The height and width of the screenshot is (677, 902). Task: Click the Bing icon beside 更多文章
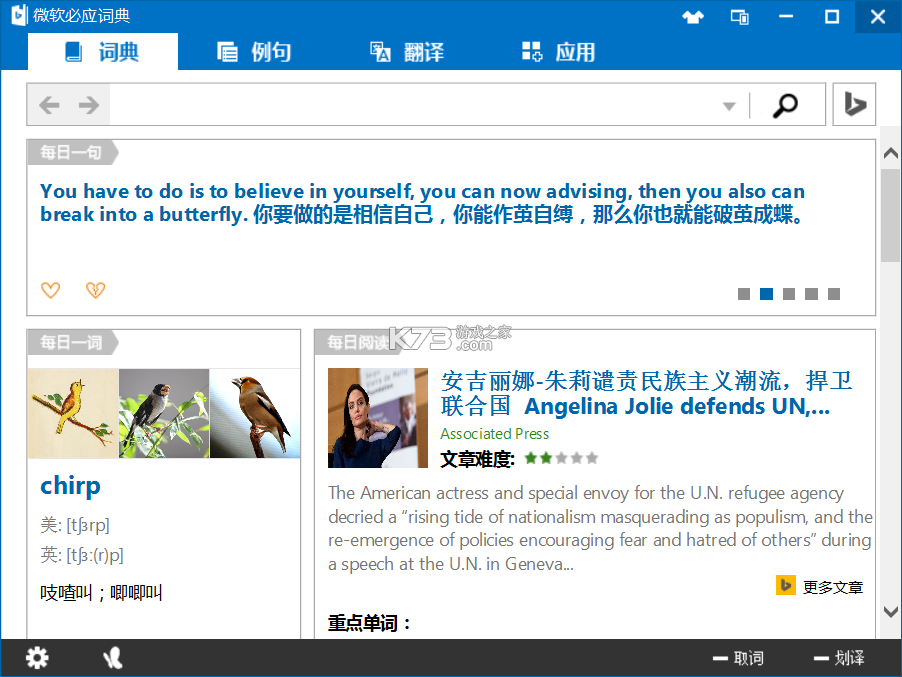coord(785,585)
